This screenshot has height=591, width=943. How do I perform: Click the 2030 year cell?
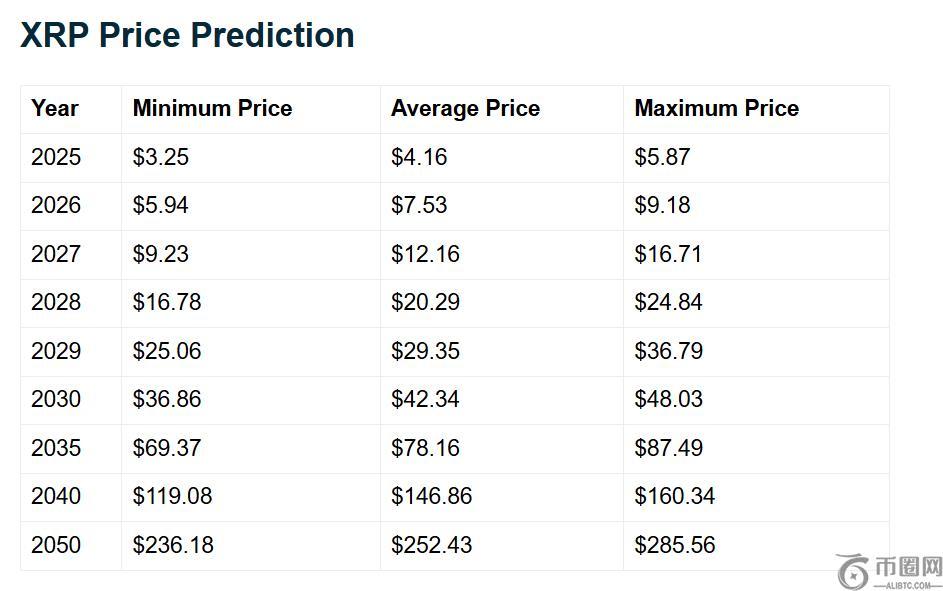click(x=56, y=399)
